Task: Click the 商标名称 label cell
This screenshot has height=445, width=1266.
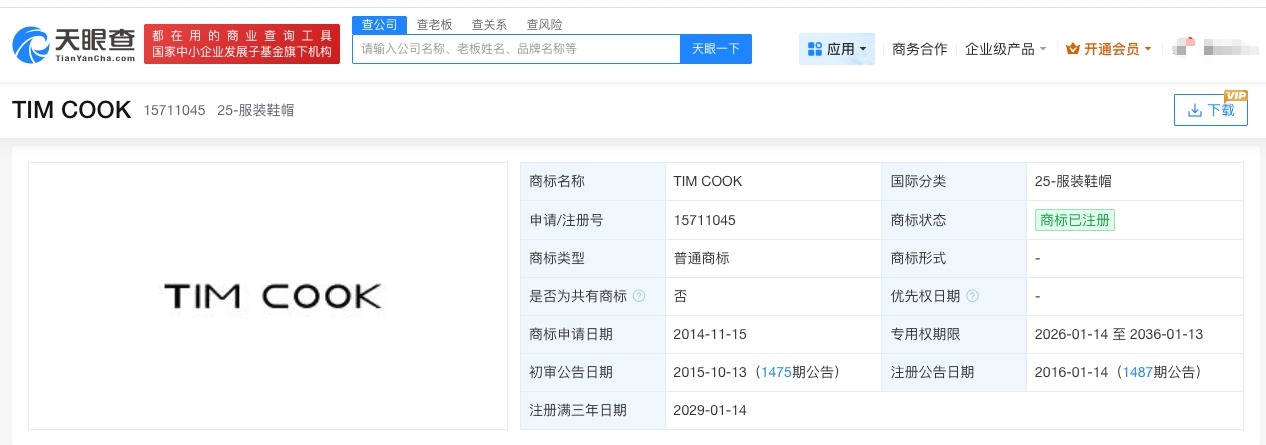Action: tap(593, 182)
